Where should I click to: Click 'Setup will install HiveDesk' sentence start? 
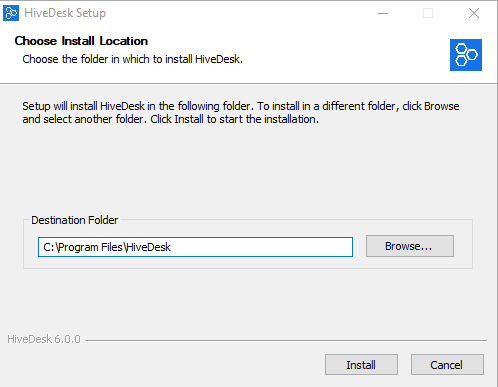click(83, 106)
